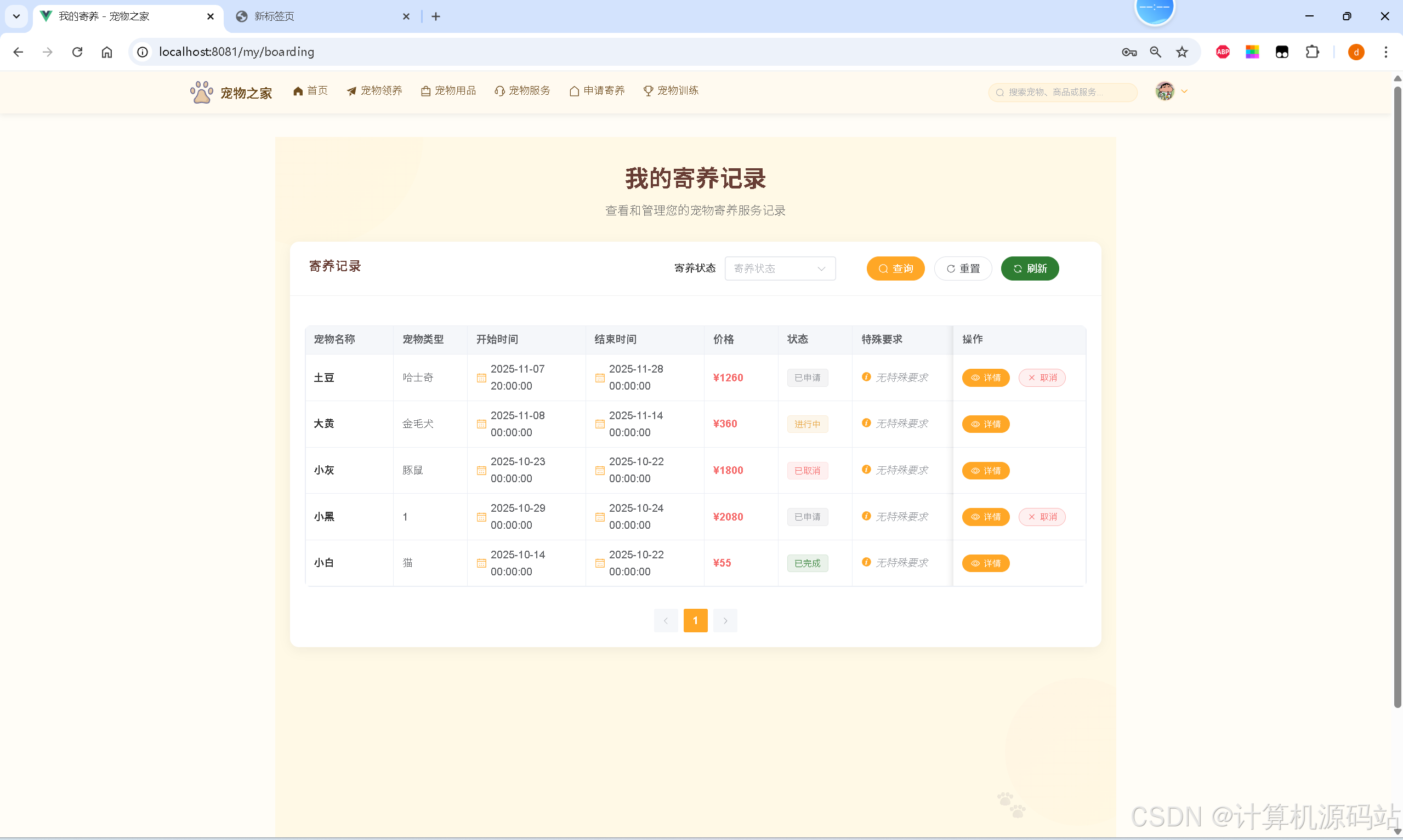Click the previous page arrow
Image resolution: width=1403 pixels, height=840 pixels.
[666, 620]
